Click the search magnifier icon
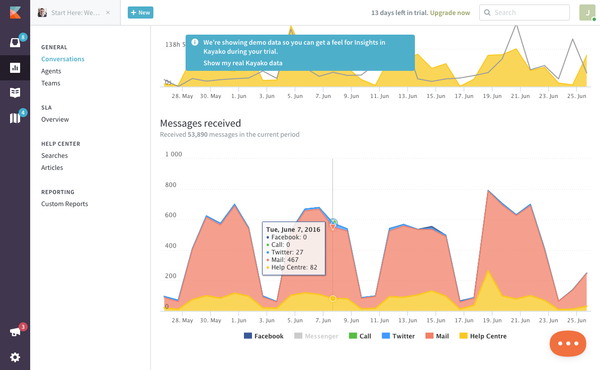This screenshot has width=600, height=370. [487, 13]
